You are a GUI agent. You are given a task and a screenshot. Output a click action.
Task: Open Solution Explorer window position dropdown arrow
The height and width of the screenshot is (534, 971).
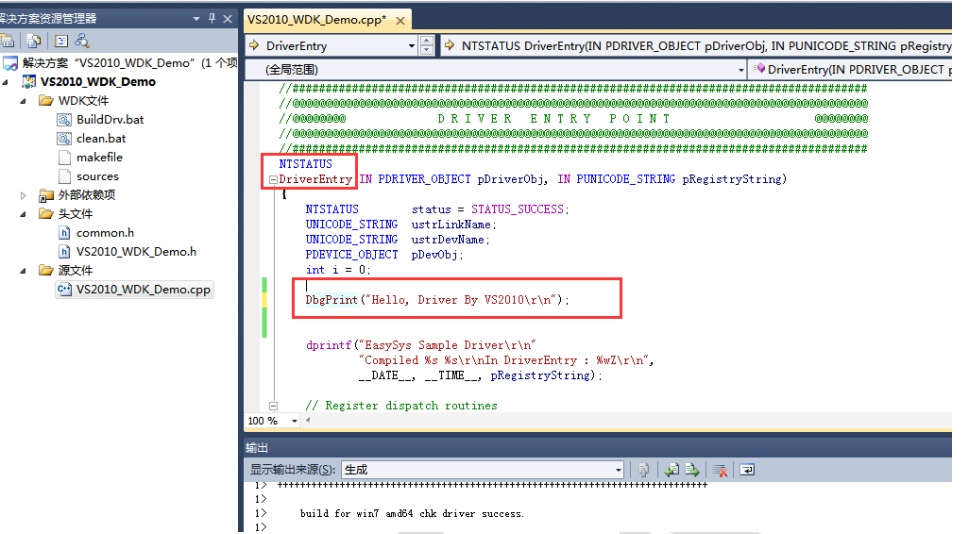click(x=196, y=19)
